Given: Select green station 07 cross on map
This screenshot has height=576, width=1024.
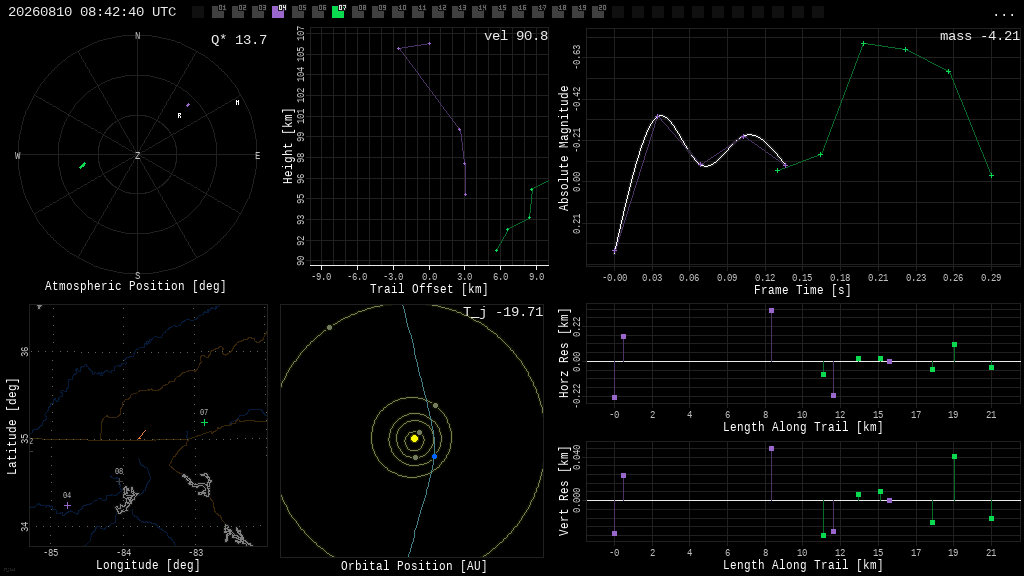Looking at the screenshot, I should click(x=204, y=423).
